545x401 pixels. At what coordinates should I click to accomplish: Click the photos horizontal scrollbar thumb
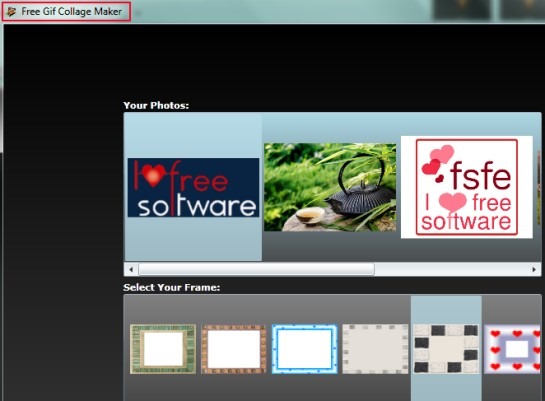tap(257, 269)
